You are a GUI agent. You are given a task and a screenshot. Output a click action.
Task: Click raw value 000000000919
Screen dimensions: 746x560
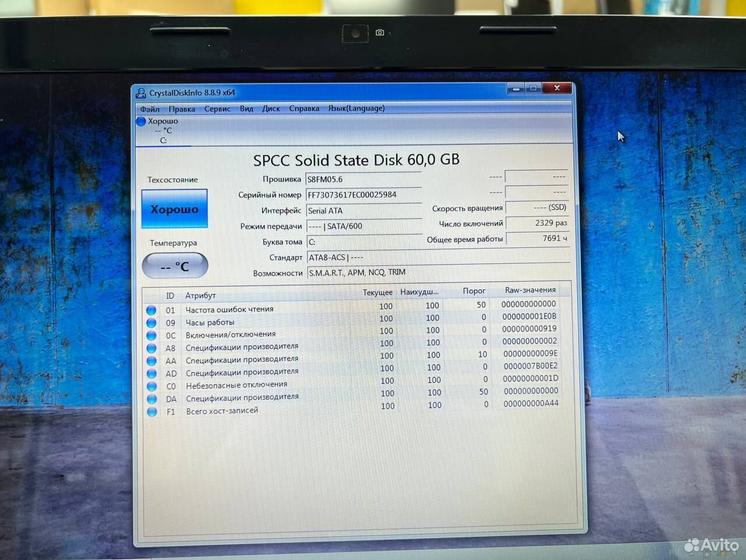(x=529, y=329)
